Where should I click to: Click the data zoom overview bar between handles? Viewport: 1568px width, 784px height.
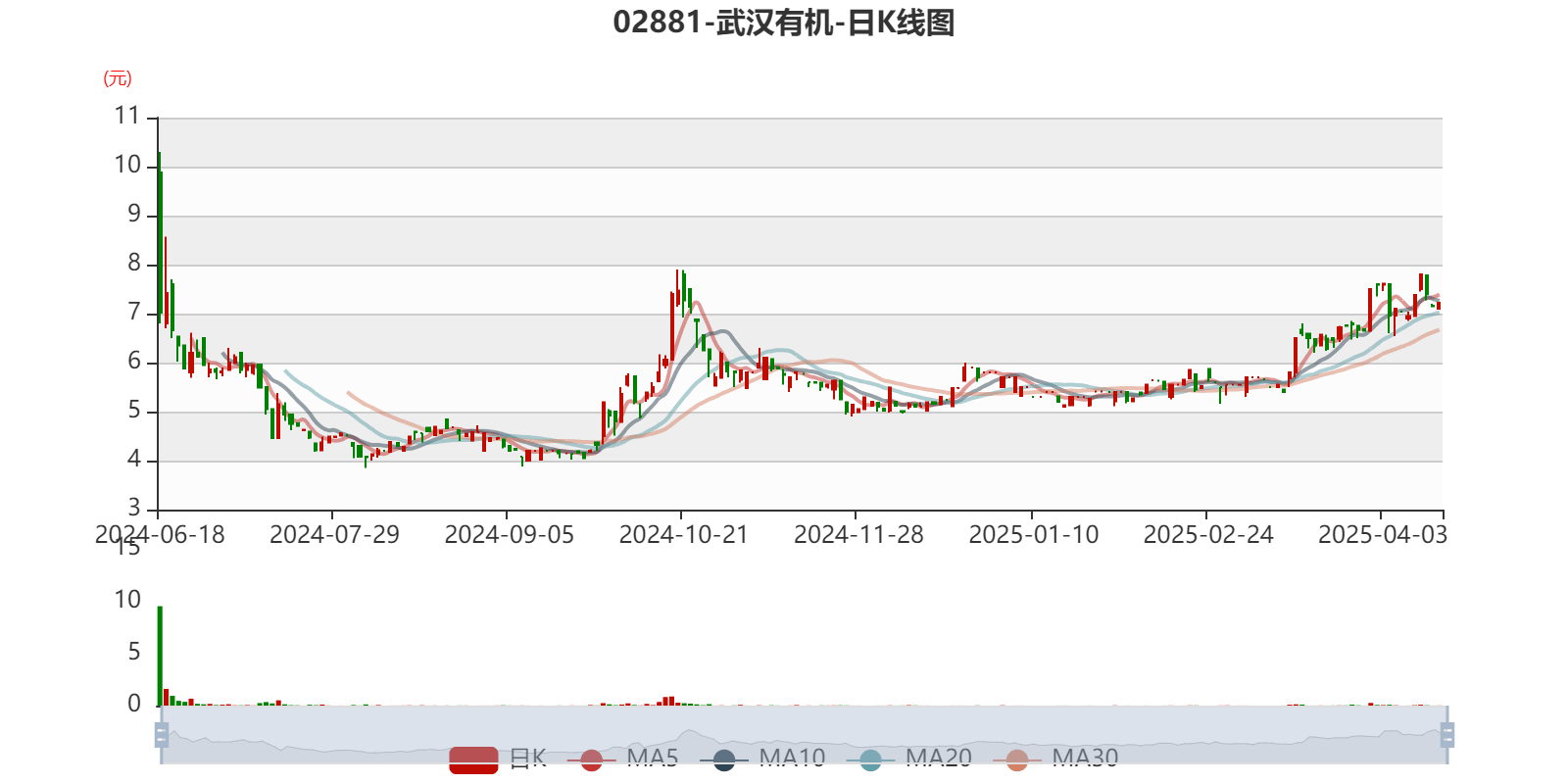[805, 734]
